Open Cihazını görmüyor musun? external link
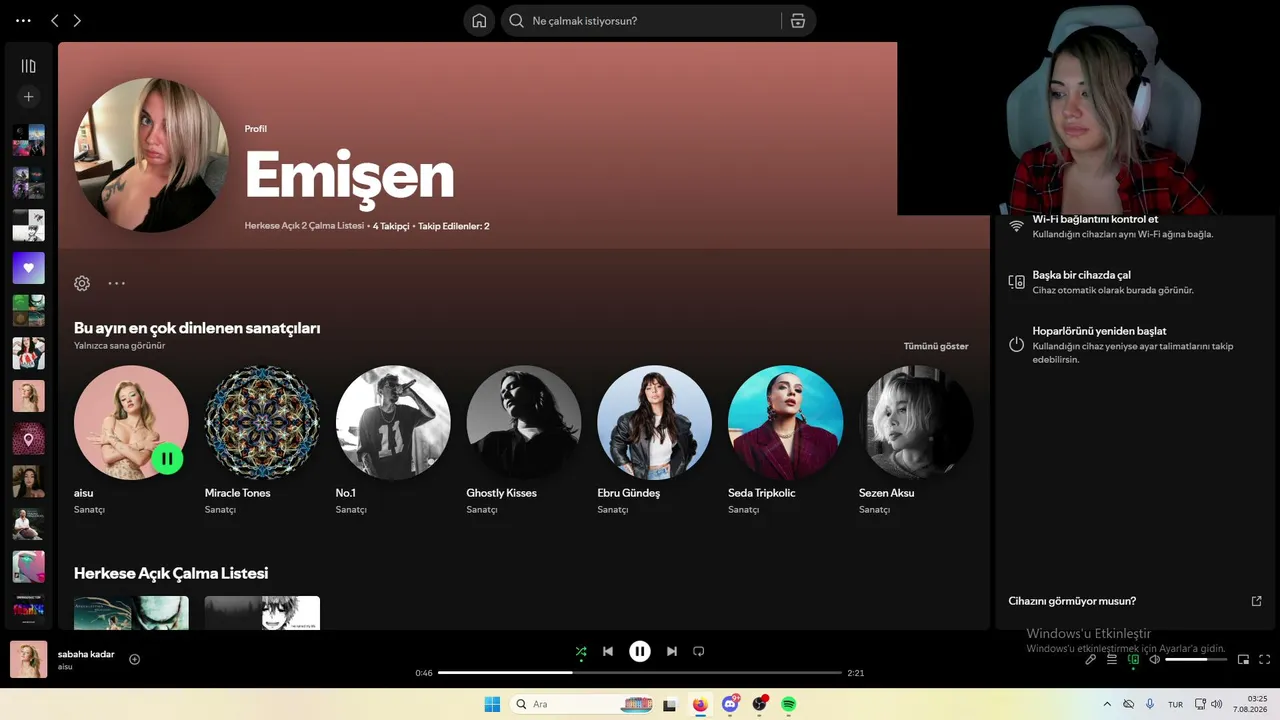The height and width of the screenshot is (720, 1280). pyautogui.click(x=1257, y=601)
